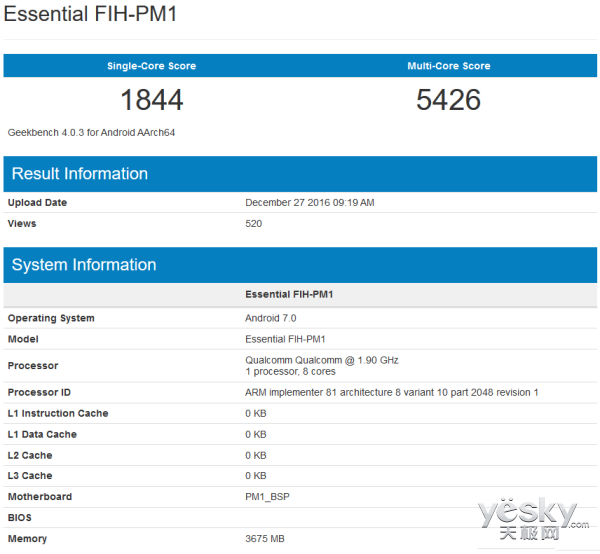Screen dimensions: 600x554
Task: Click the L1 Instruction Cache '0 KB' value
Action: pos(256,413)
